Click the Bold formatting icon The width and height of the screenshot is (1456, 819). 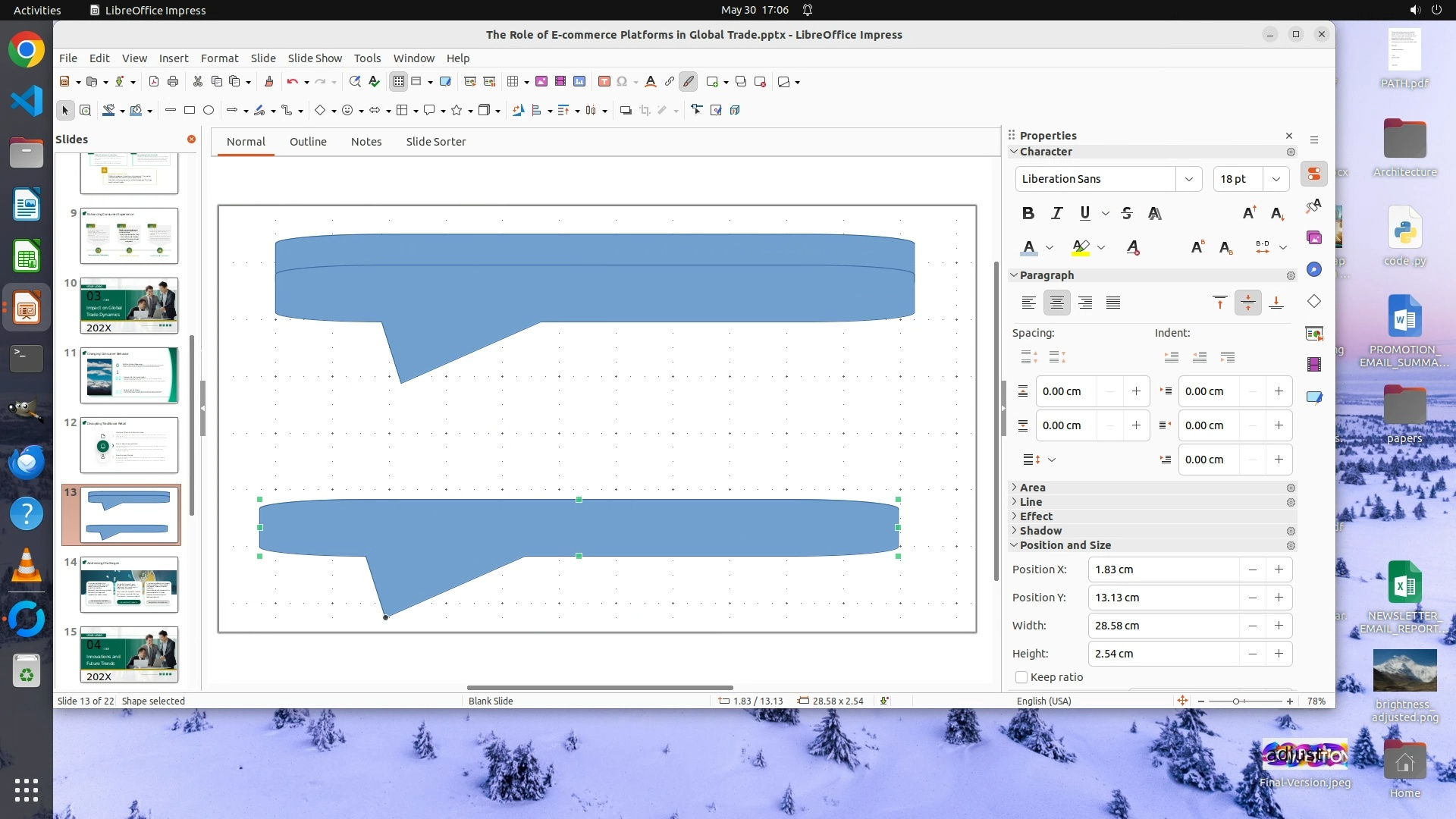tap(1028, 213)
